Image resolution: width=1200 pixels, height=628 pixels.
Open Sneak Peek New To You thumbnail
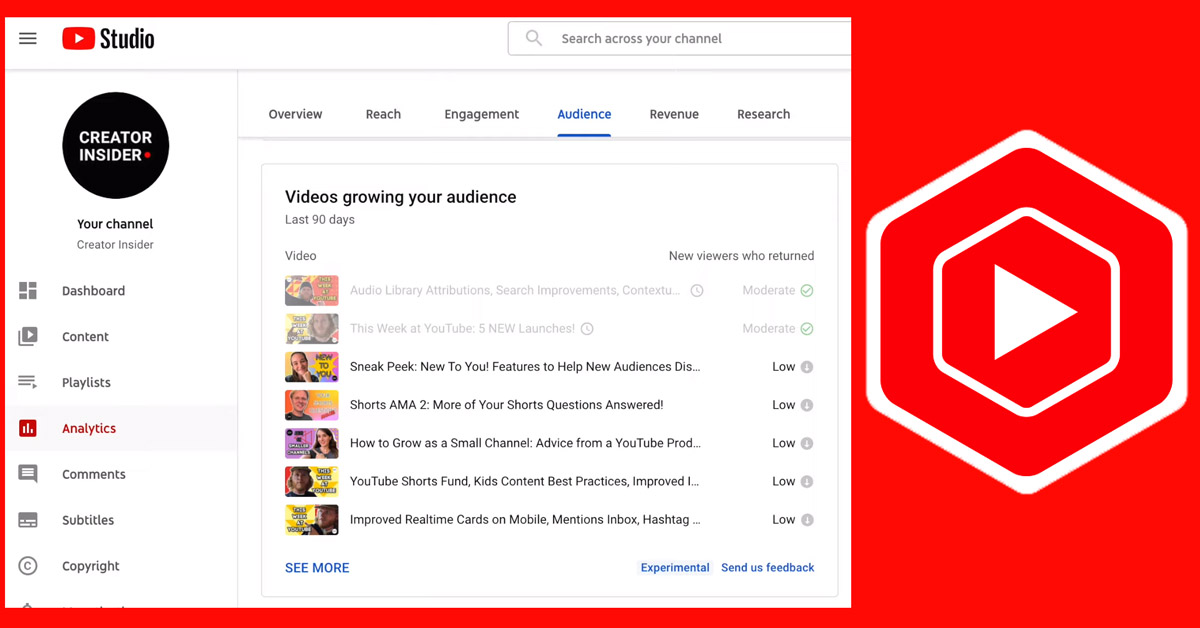click(x=312, y=367)
